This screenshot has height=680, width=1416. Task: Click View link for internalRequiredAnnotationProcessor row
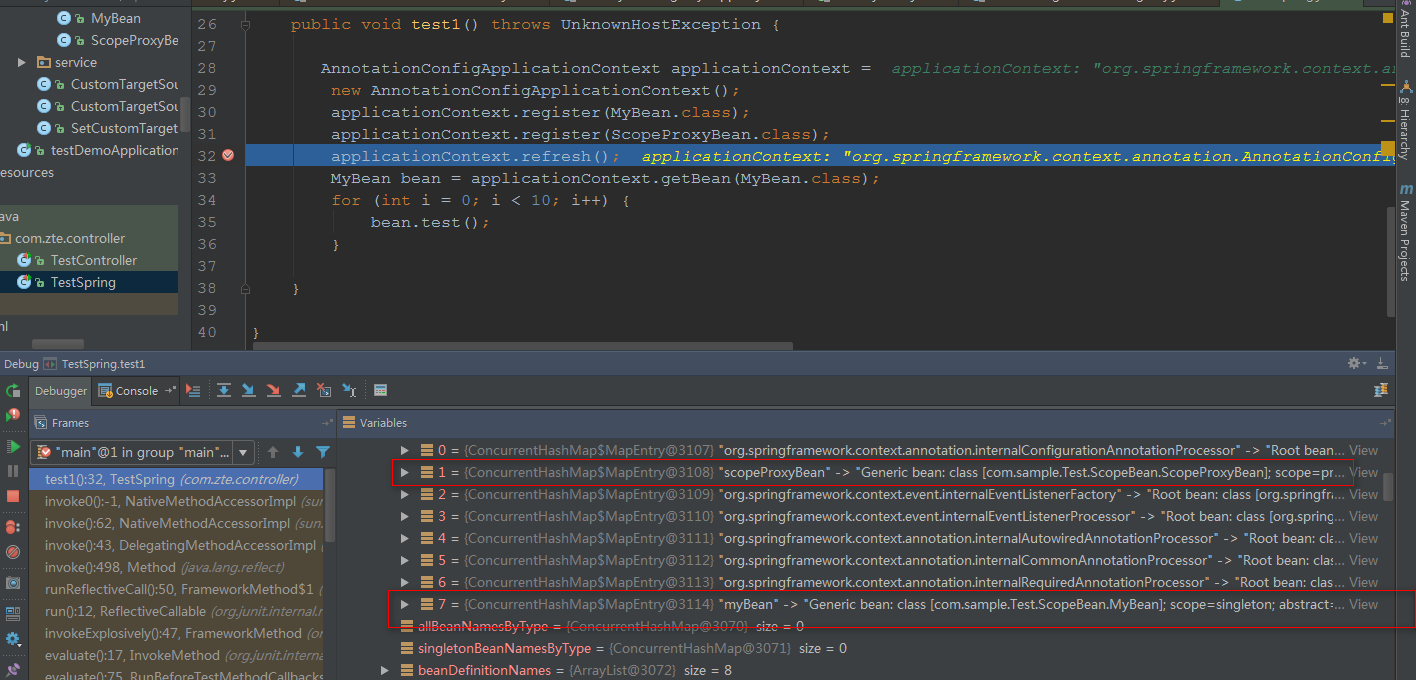coord(1363,583)
